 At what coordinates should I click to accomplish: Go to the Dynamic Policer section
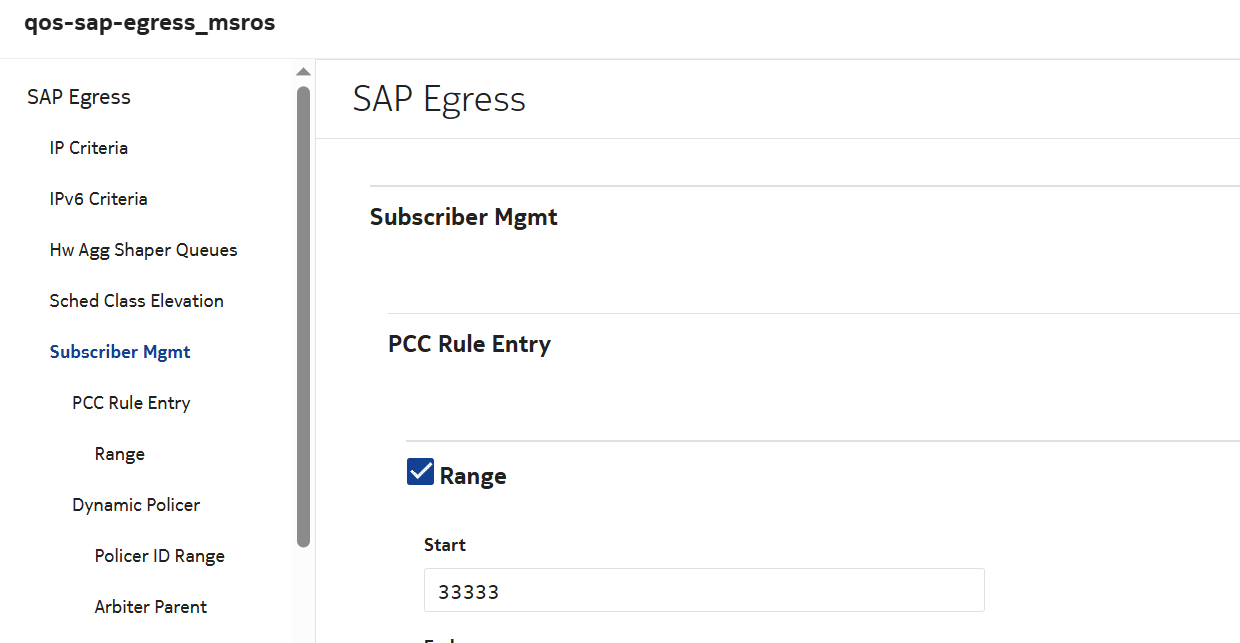pyautogui.click(x=136, y=505)
